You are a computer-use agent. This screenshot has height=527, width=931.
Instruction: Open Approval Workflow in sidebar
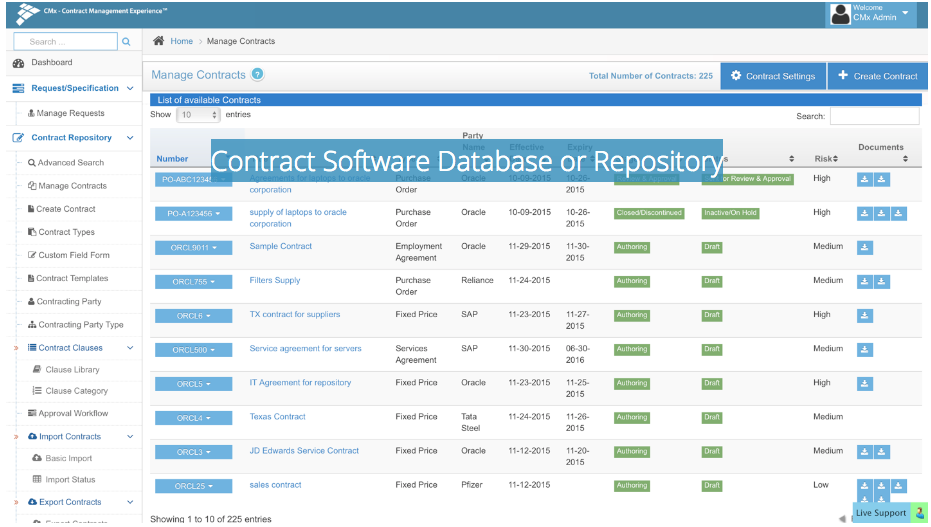pyautogui.click(x=73, y=414)
